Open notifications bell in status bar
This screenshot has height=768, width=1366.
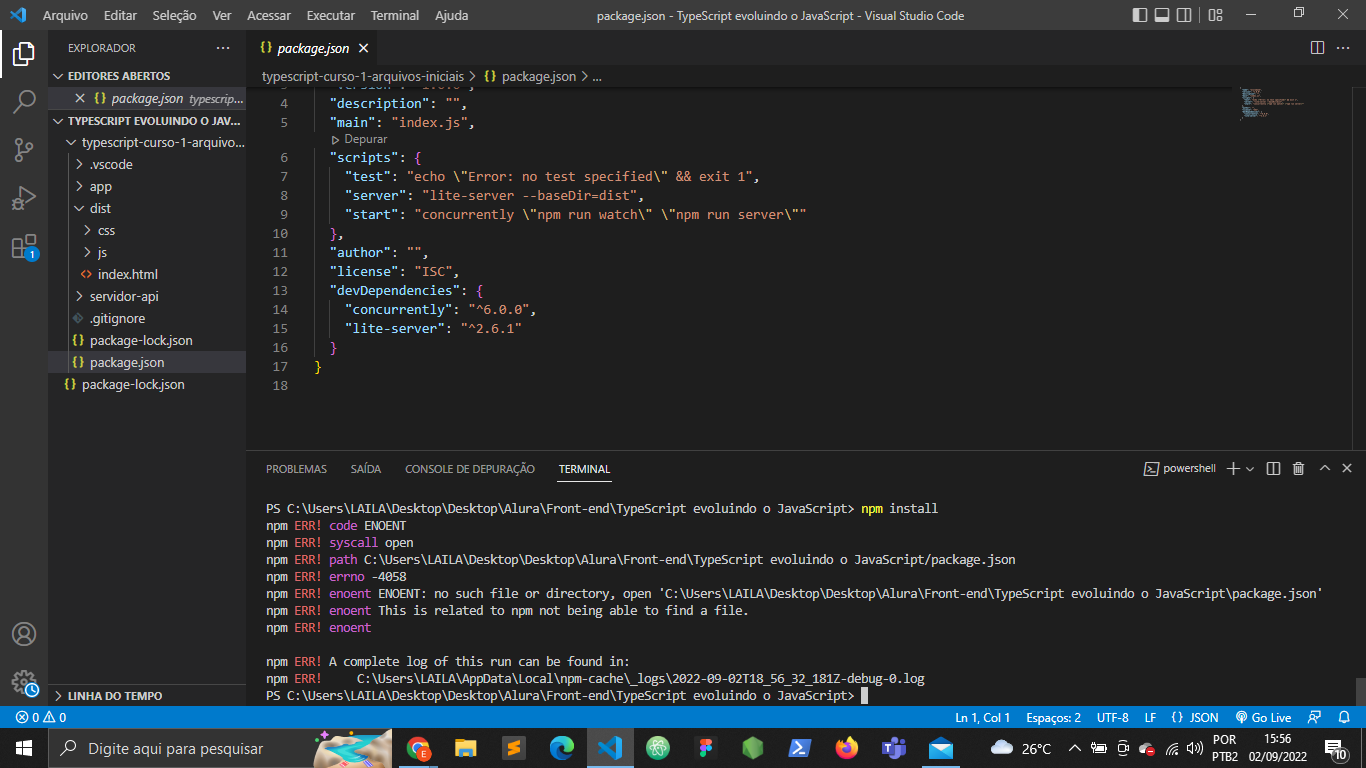(x=1345, y=717)
